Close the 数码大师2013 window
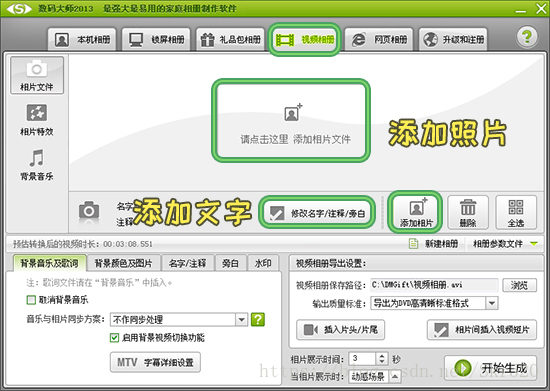The image size is (550, 391). coord(541,8)
